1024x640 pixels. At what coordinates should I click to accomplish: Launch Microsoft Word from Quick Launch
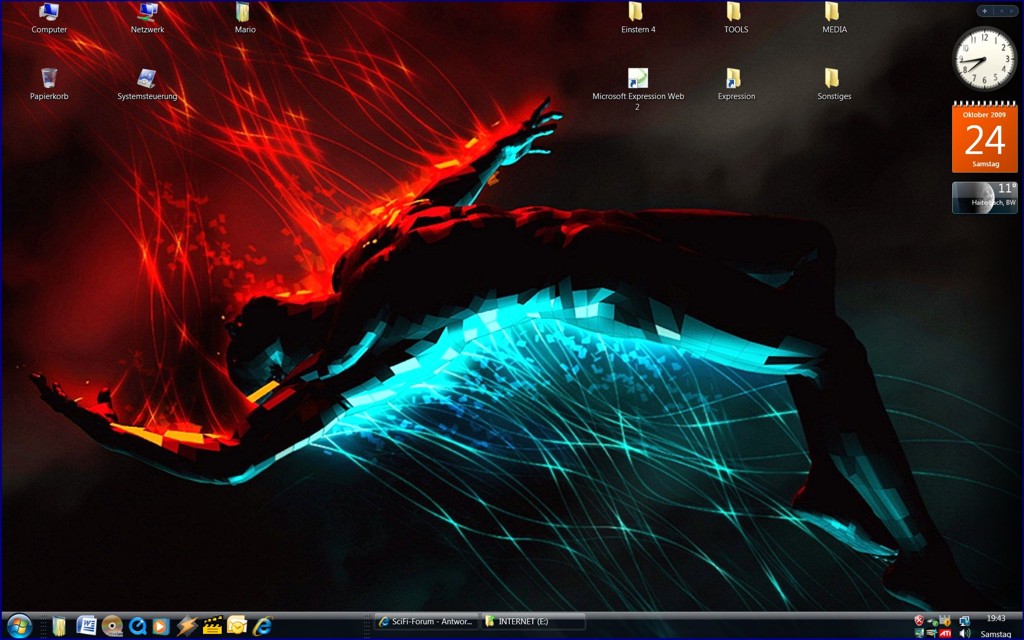pos(86,626)
